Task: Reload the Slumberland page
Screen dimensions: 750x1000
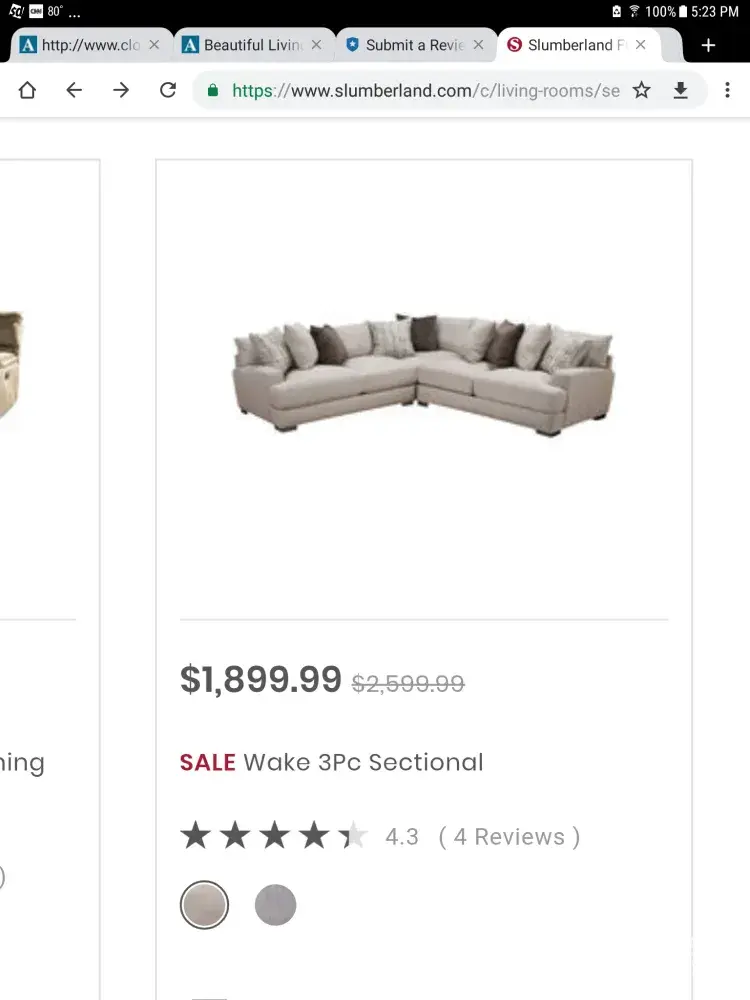Action: [x=168, y=91]
